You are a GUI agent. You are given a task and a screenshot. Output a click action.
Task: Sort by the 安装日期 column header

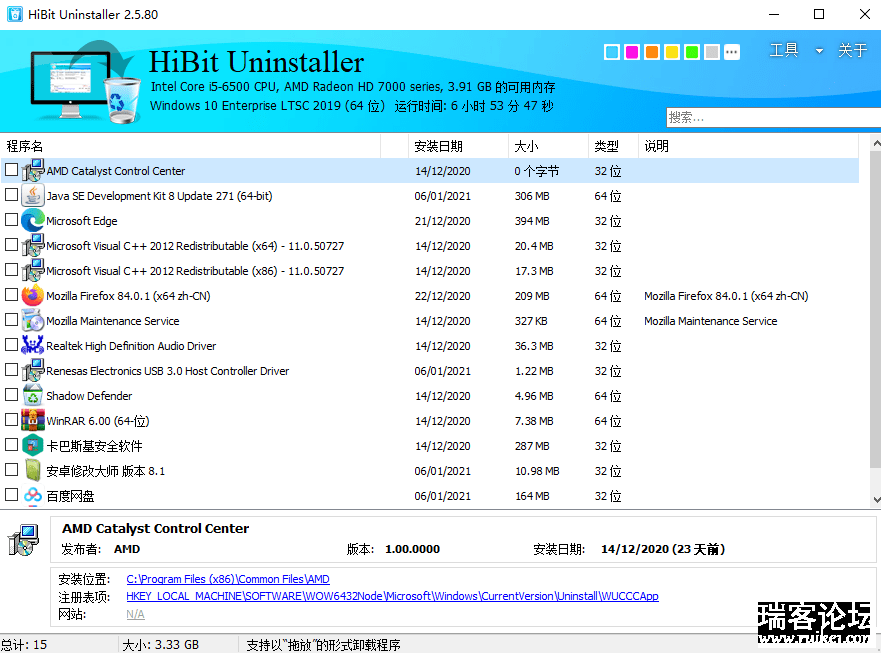(x=458, y=146)
